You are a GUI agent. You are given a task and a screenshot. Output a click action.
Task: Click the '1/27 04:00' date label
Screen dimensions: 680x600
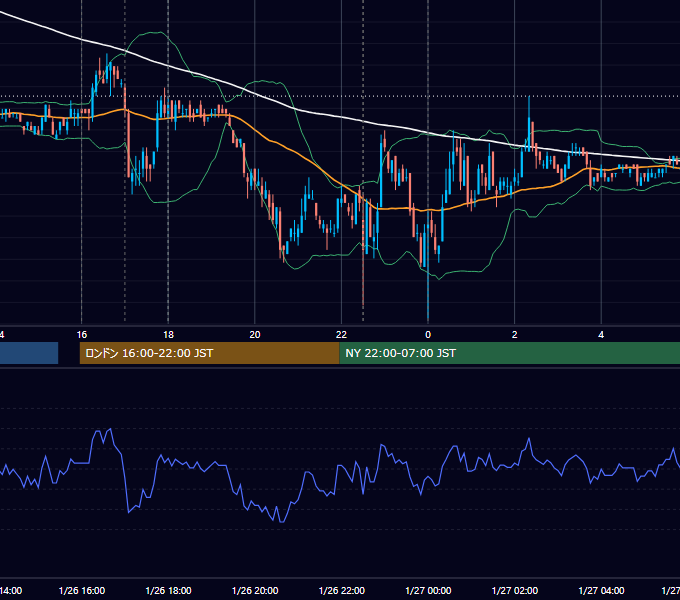click(x=602, y=591)
